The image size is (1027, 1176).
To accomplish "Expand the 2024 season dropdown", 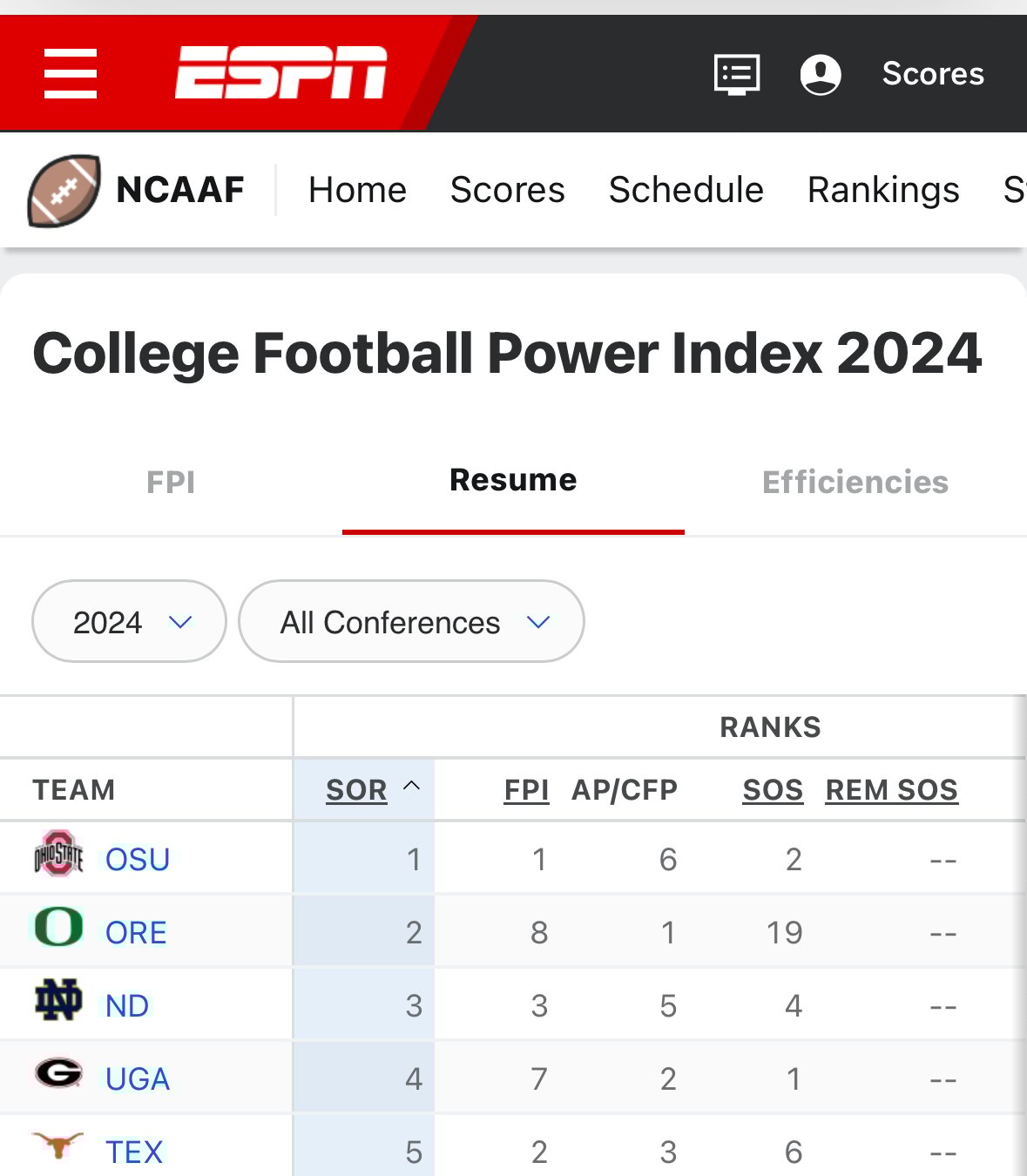I will [x=129, y=622].
